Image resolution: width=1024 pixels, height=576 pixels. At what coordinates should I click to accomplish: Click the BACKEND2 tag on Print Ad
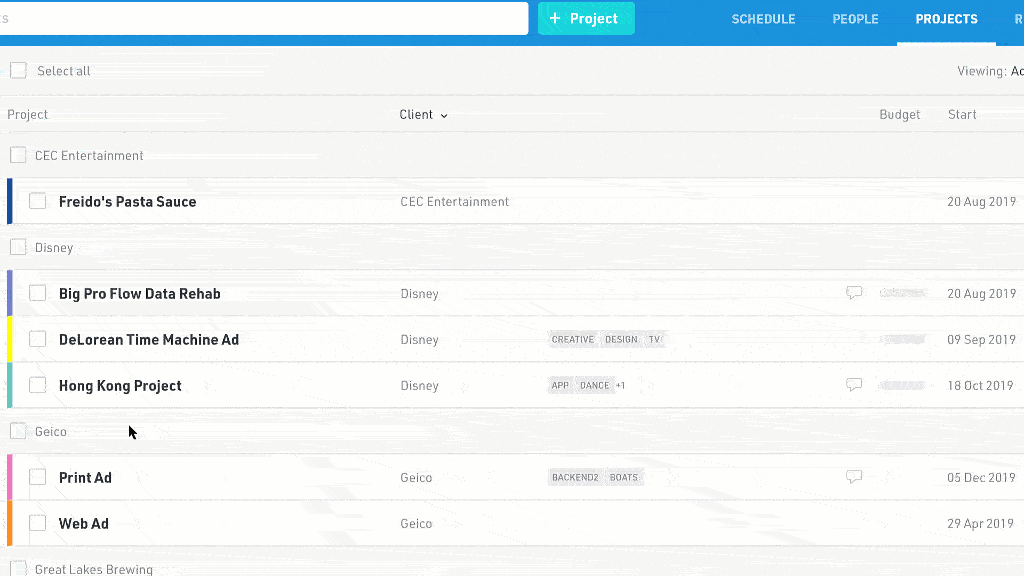575,478
